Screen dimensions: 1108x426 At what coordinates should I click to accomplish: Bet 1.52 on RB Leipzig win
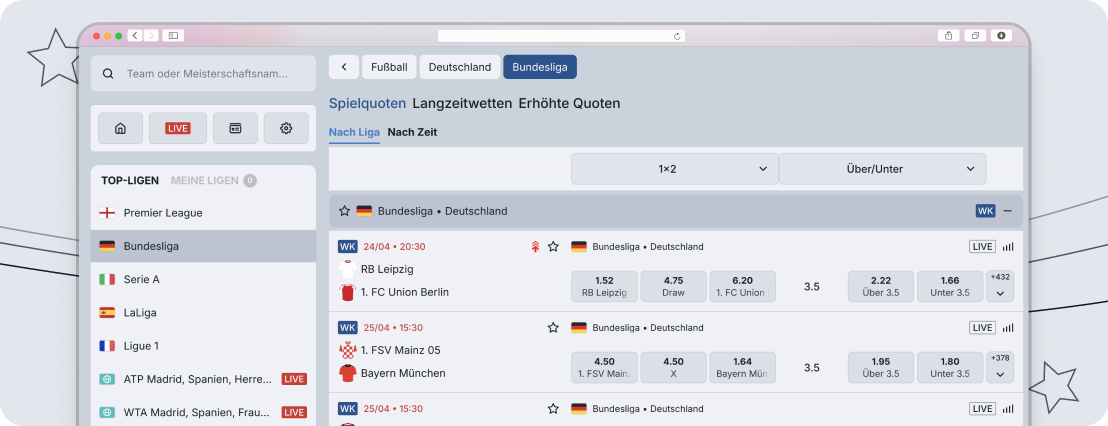(x=604, y=286)
